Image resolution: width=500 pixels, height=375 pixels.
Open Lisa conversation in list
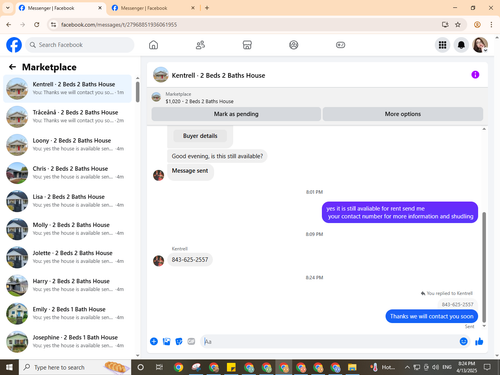[x=67, y=201]
